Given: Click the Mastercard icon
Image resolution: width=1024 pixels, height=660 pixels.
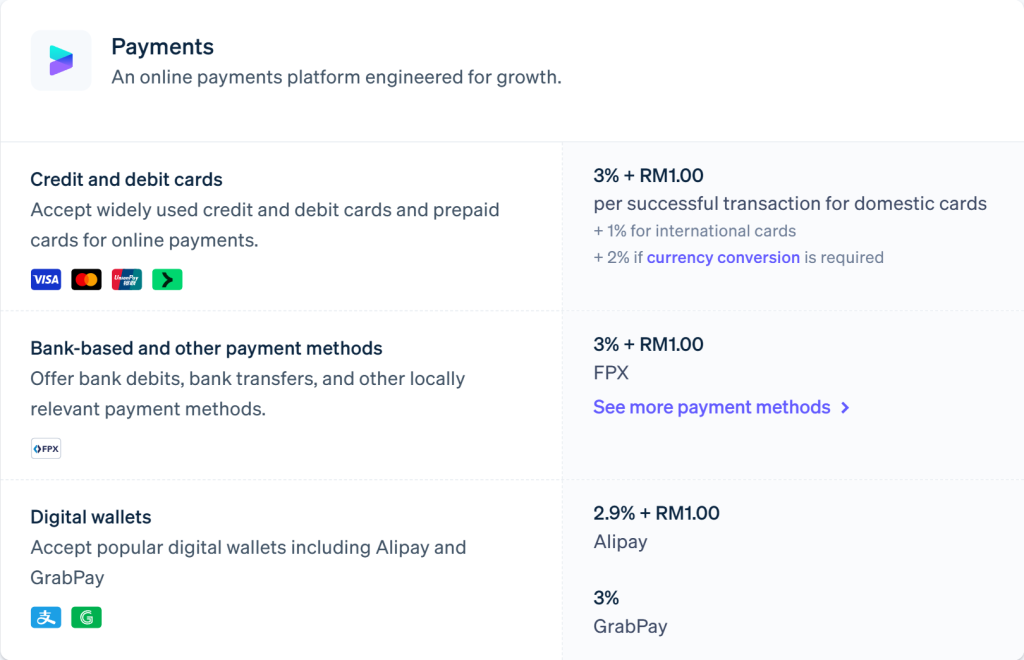Looking at the screenshot, I should tap(86, 279).
